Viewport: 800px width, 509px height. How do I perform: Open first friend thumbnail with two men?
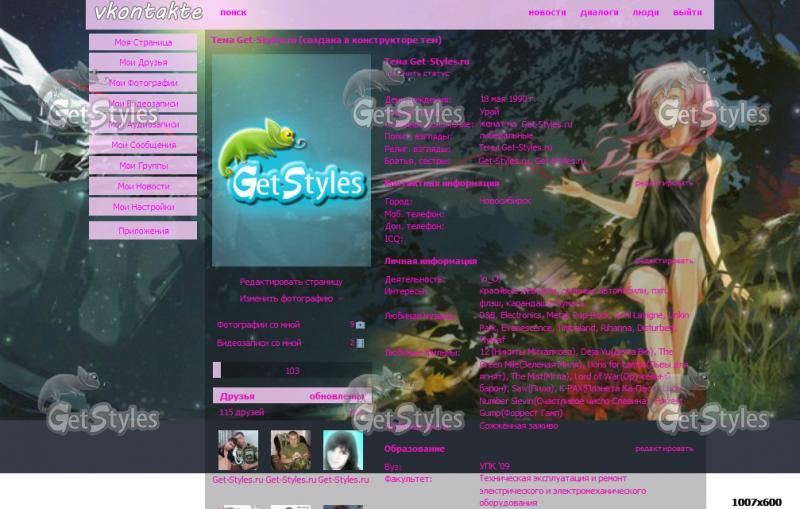click(x=238, y=450)
